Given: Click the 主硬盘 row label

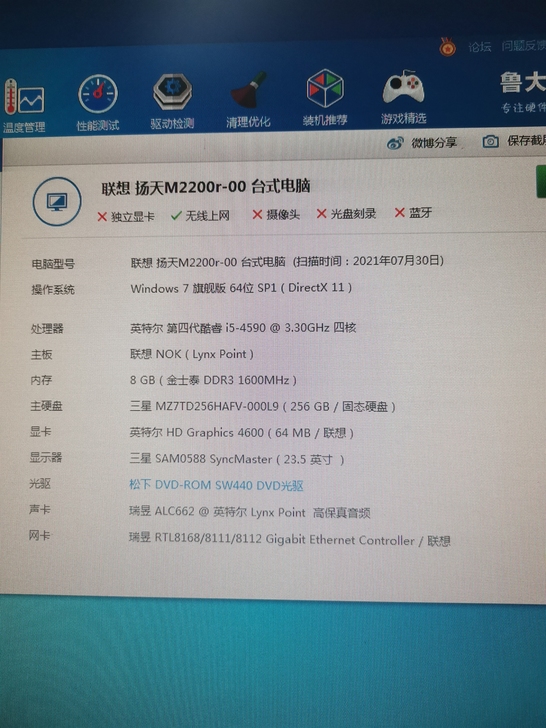Looking at the screenshot, I should (46, 406).
